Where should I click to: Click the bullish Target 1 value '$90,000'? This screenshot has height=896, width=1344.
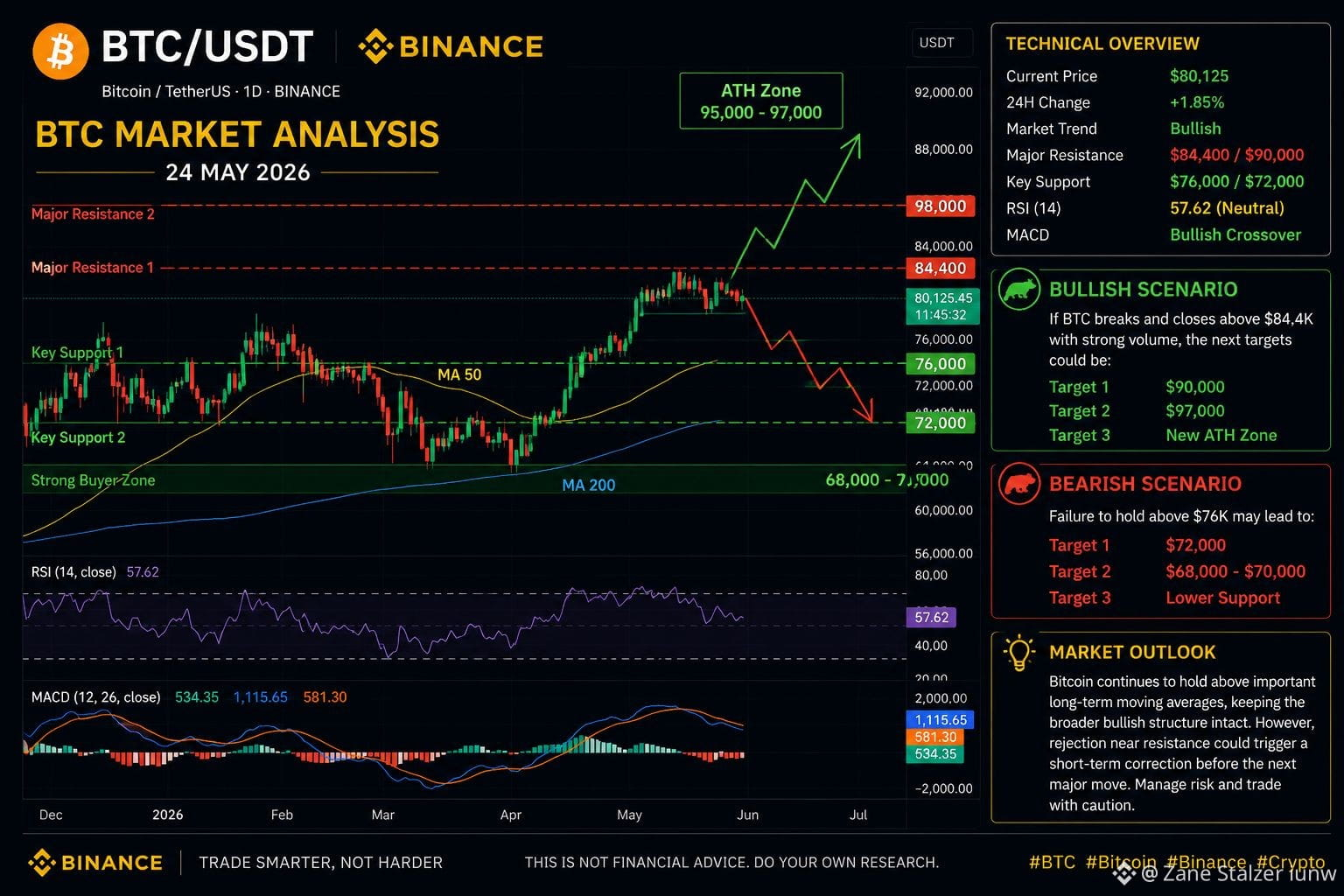(x=1195, y=387)
